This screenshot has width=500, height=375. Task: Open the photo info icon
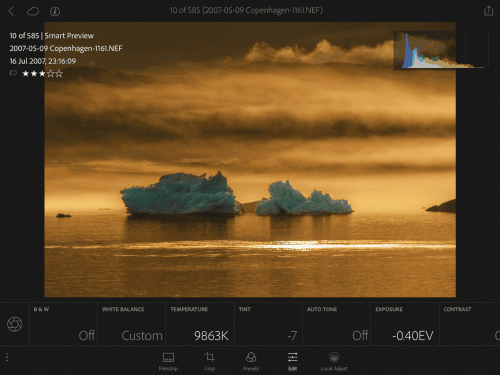point(55,12)
